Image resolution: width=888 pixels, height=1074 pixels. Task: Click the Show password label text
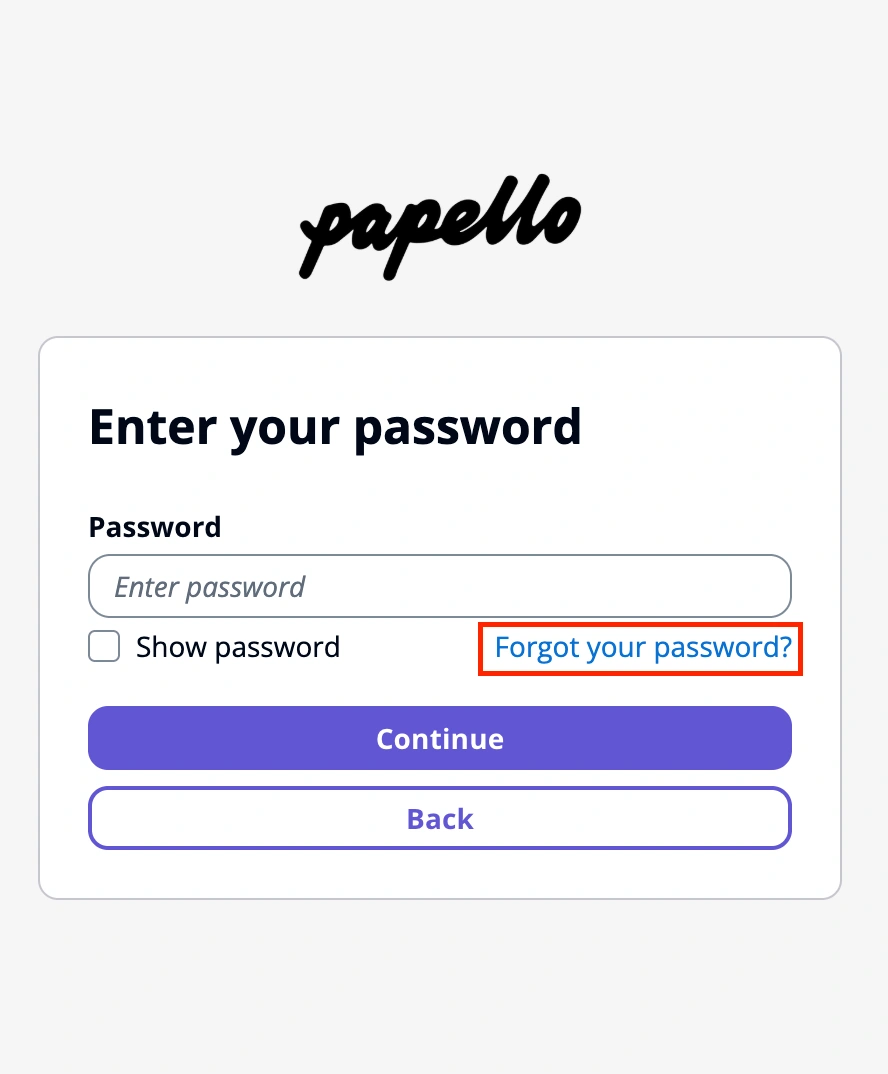(x=237, y=647)
